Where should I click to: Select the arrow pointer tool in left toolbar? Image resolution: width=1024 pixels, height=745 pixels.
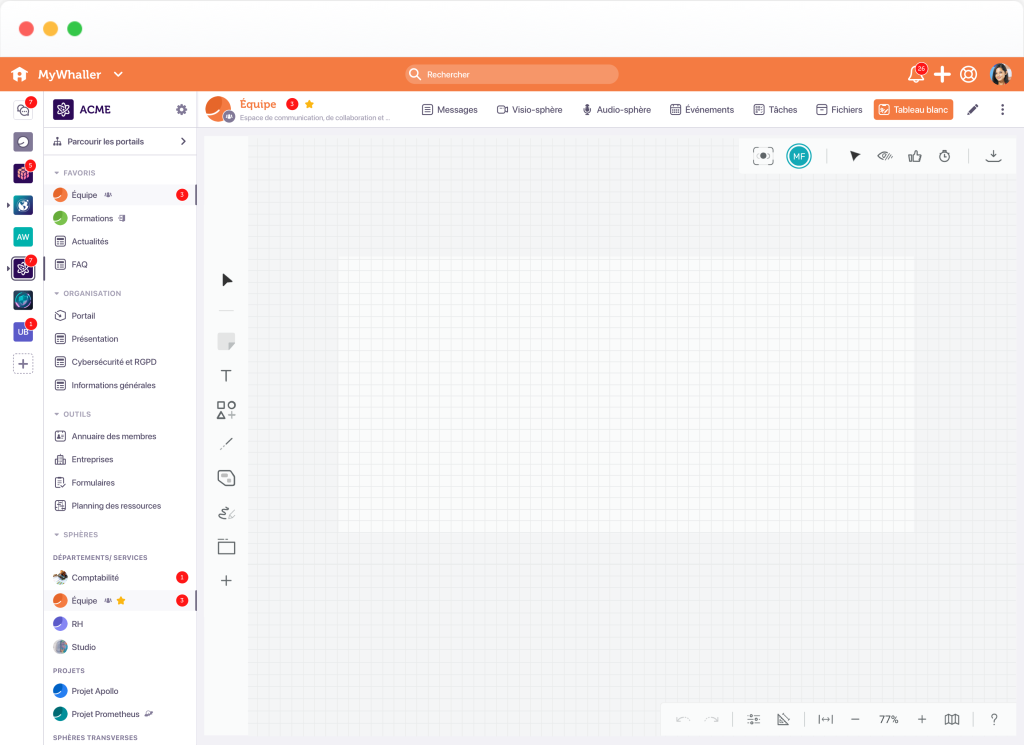227,280
